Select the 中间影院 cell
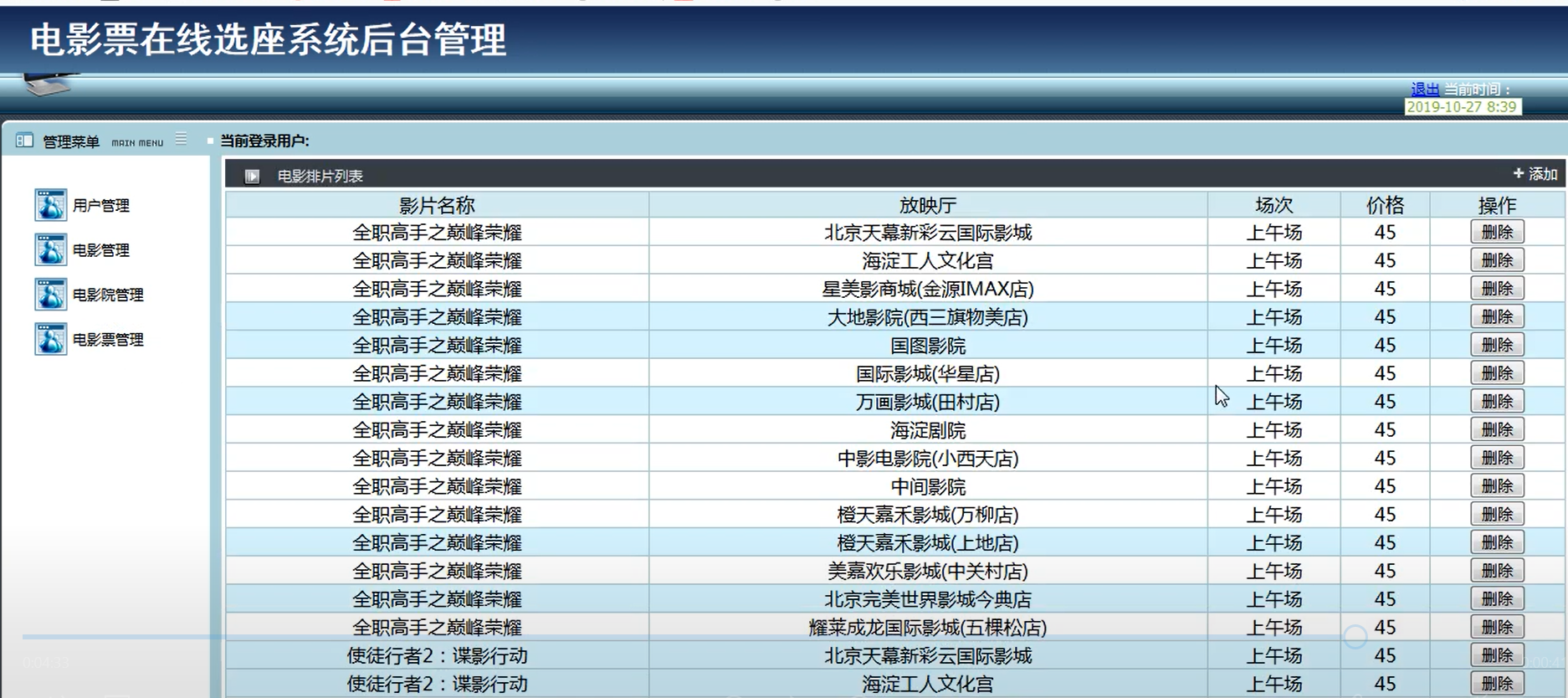Image resolution: width=1568 pixels, height=698 pixels. (928, 486)
